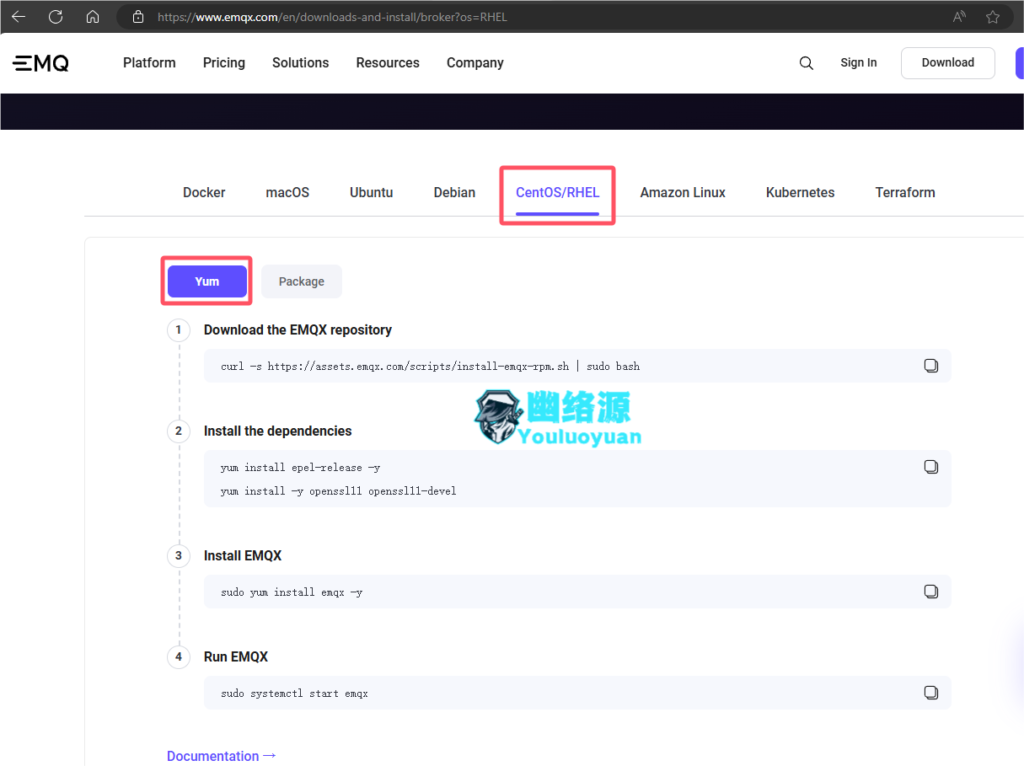Click the 'yum install -y openssl11 openssl11-devel' line

(338, 491)
